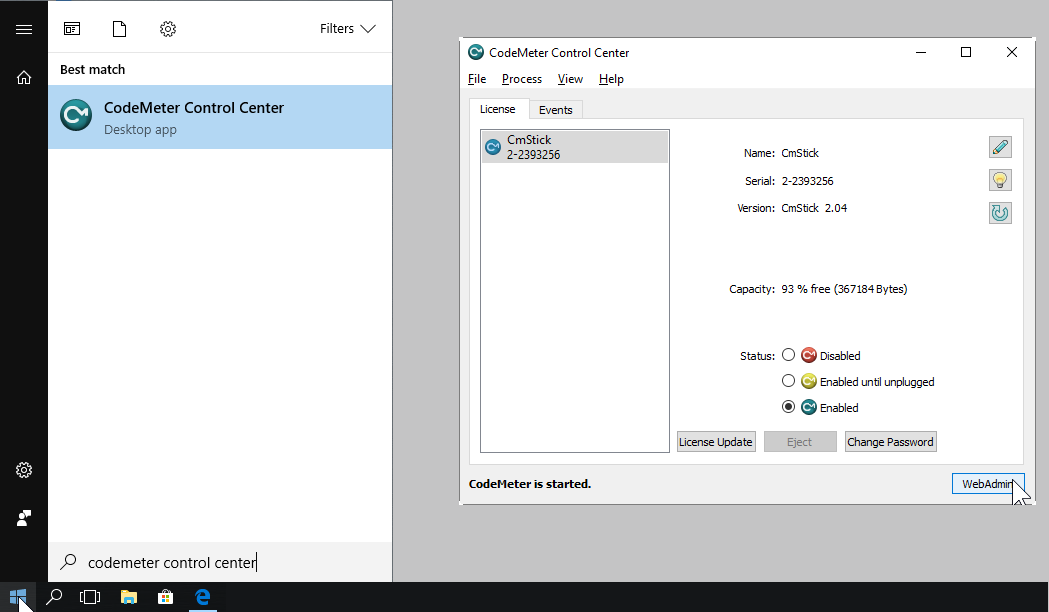1049x612 pixels.
Task: Click the firmware update refresh icon
Action: [999, 212]
